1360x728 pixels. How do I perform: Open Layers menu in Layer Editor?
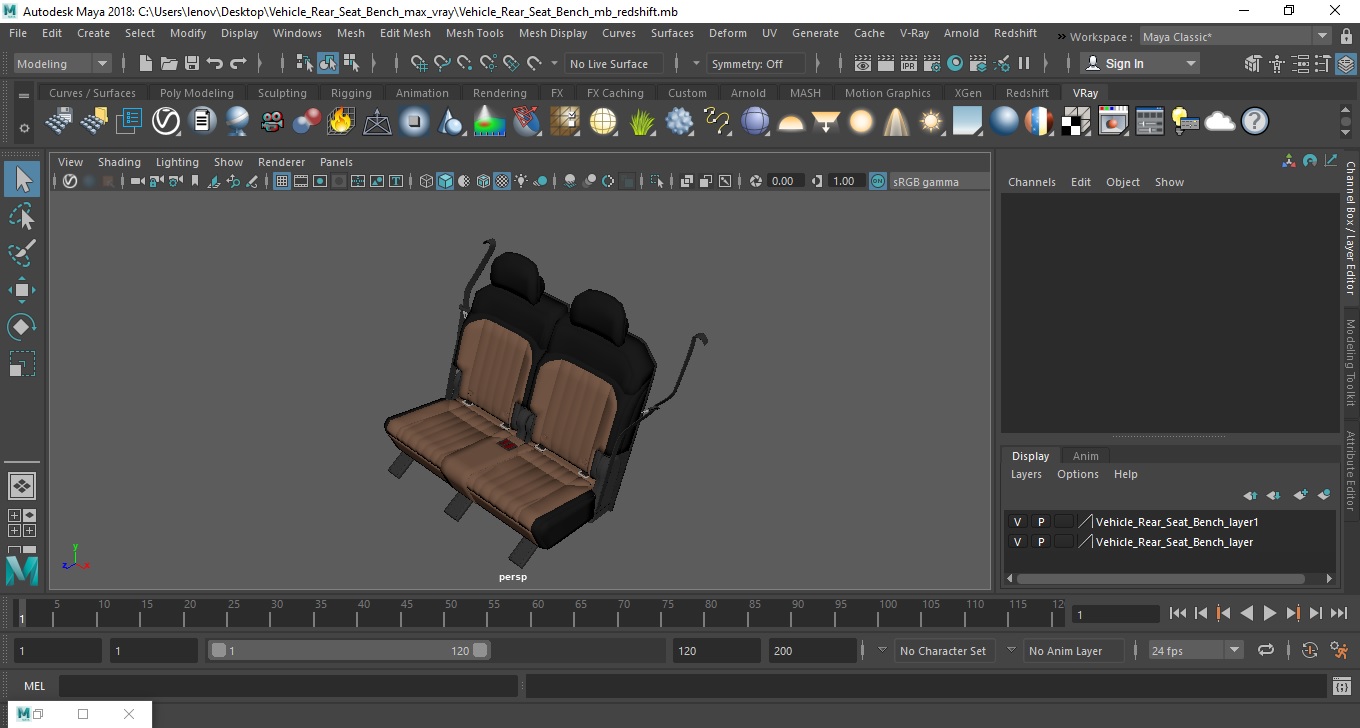1026,474
